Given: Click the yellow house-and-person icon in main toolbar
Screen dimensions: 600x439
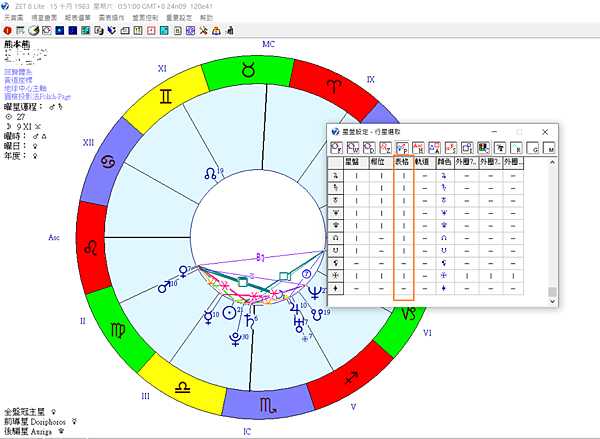Looking at the screenshot, I should (x=217, y=31).
